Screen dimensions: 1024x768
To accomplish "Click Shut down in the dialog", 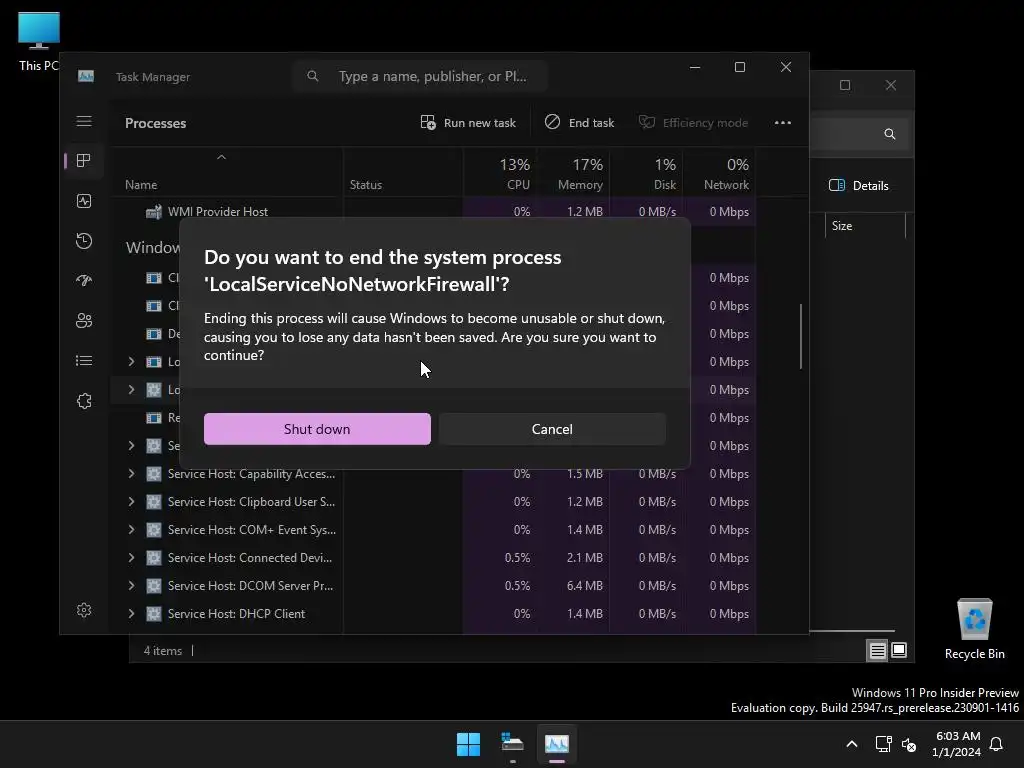I will [x=317, y=429].
